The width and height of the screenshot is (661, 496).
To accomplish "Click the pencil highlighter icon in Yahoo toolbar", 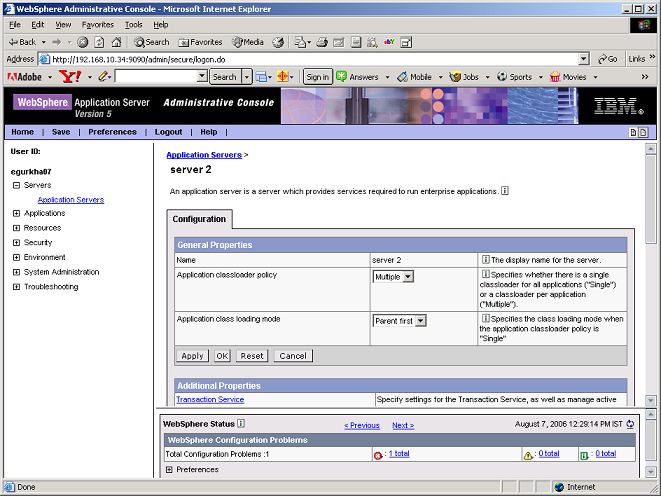I will click(103, 77).
